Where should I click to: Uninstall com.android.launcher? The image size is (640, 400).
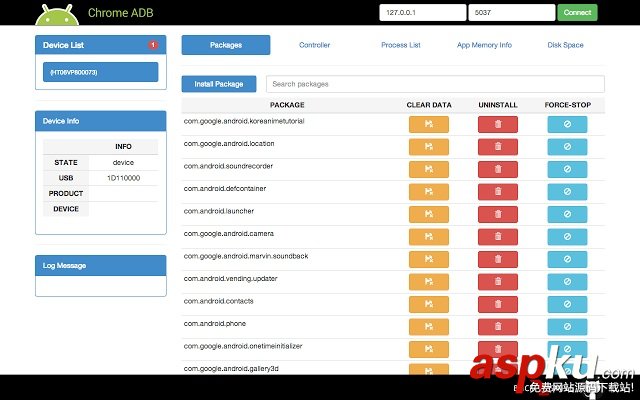click(498, 214)
